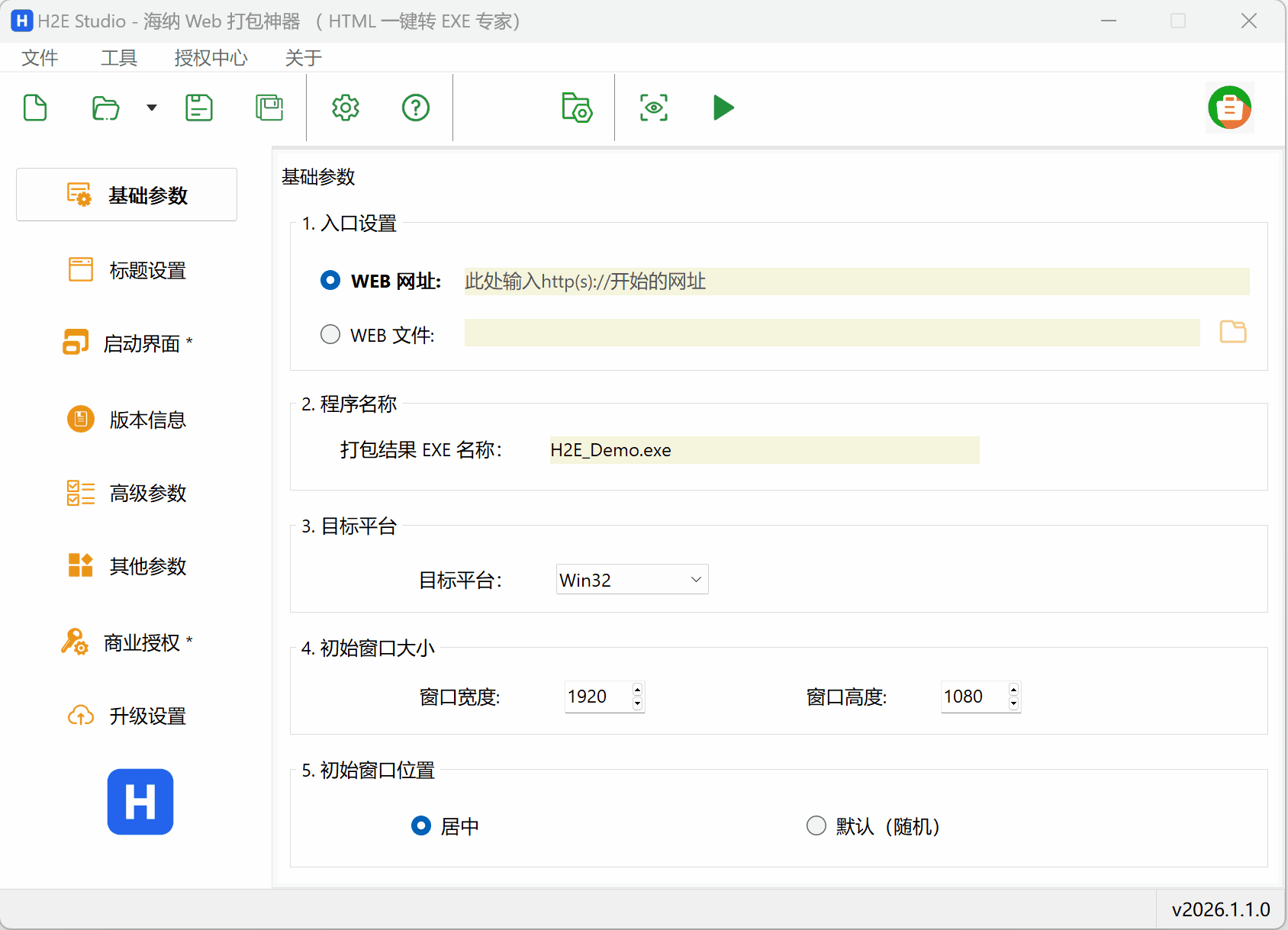Expand the open-project dropdown arrow
The width and height of the screenshot is (1288, 930).
[151, 108]
